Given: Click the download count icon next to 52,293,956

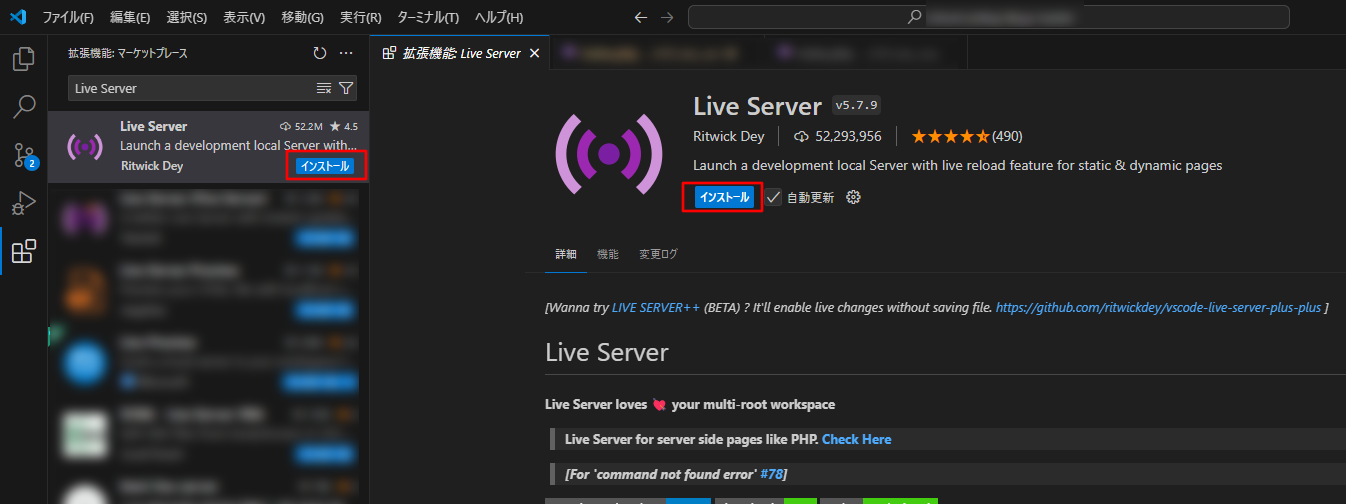Looking at the screenshot, I should (801, 136).
